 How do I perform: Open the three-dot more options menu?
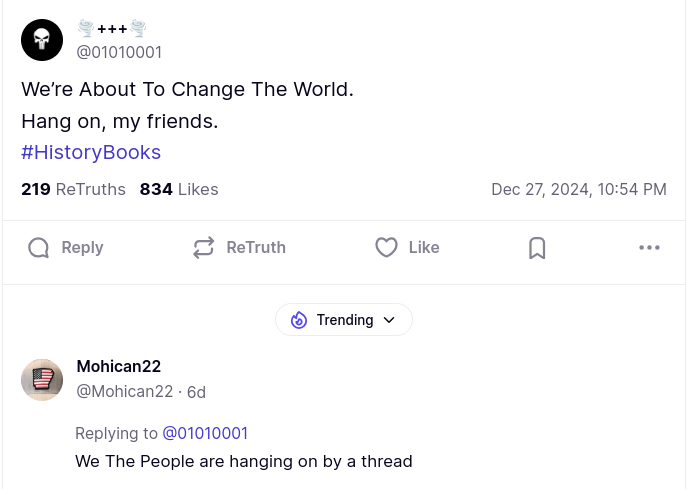(649, 248)
